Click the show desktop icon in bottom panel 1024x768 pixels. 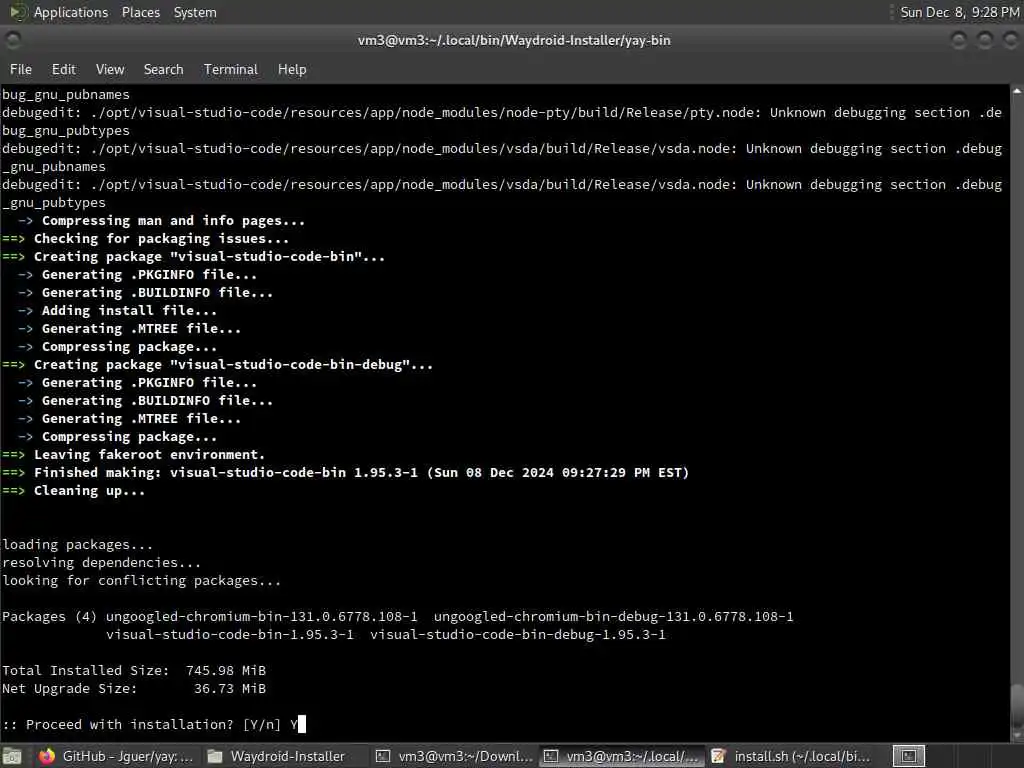(x=12, y=756)
